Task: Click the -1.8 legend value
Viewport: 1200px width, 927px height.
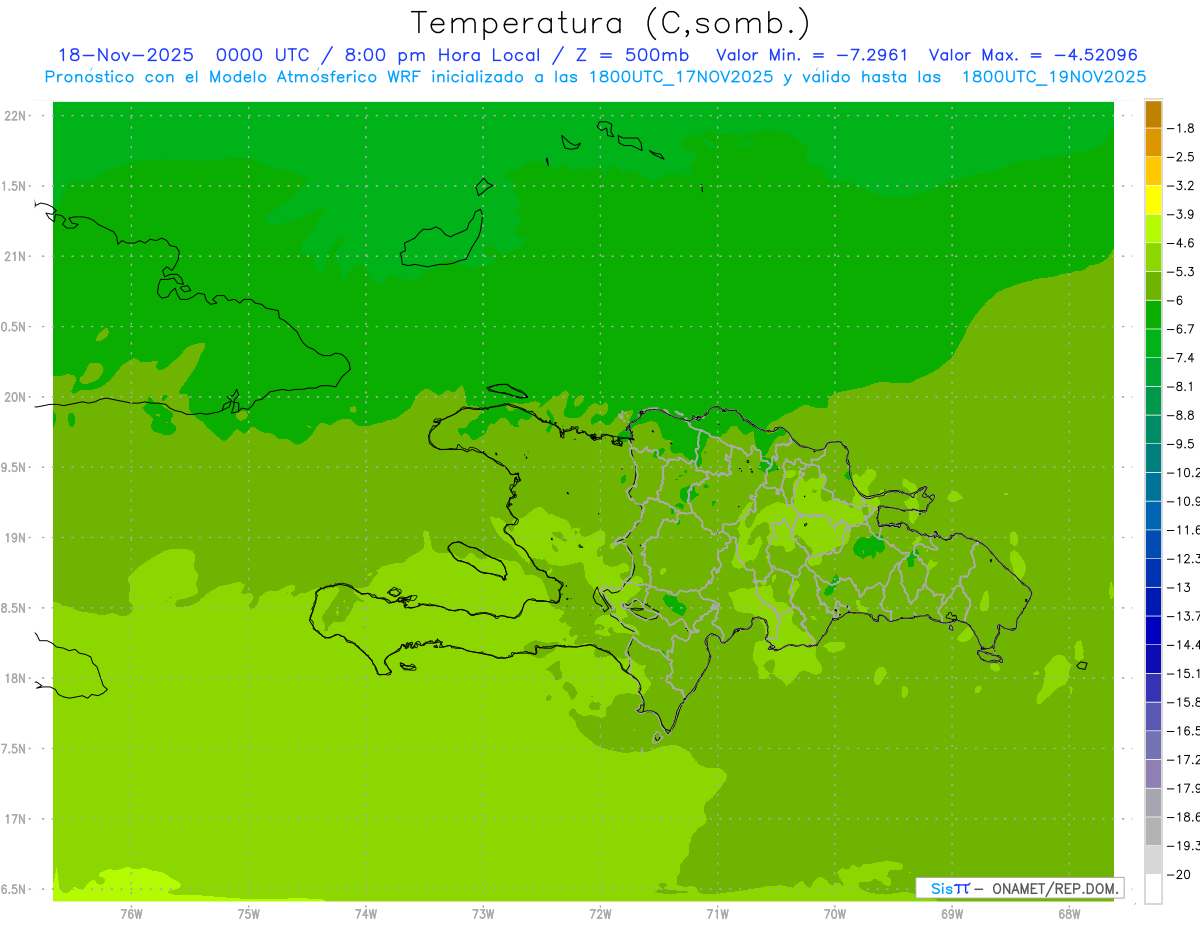Action: tap(1182, 128)
